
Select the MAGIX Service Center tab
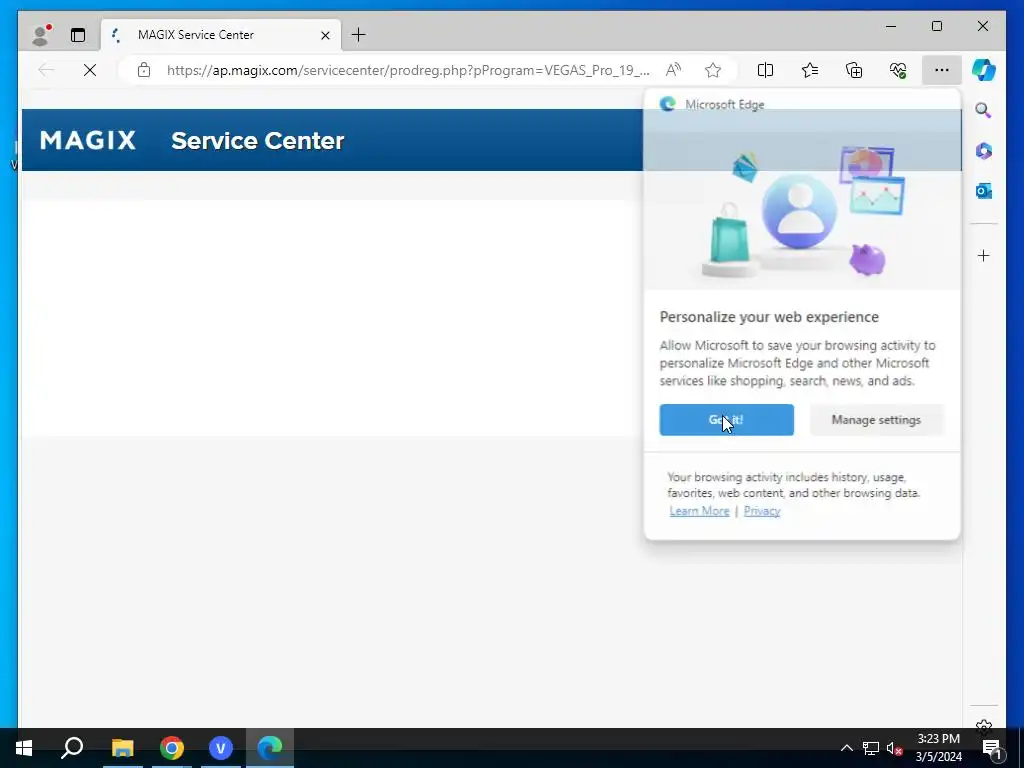[x=221, y=35]
